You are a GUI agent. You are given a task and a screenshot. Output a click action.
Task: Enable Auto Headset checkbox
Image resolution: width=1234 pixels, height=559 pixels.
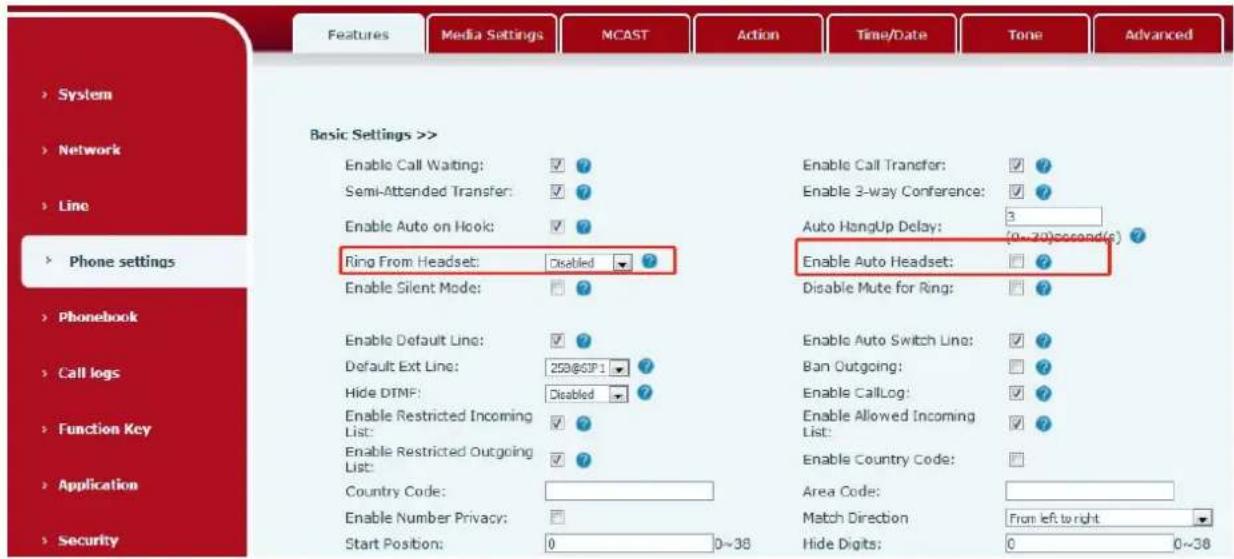pos(1018,262)
